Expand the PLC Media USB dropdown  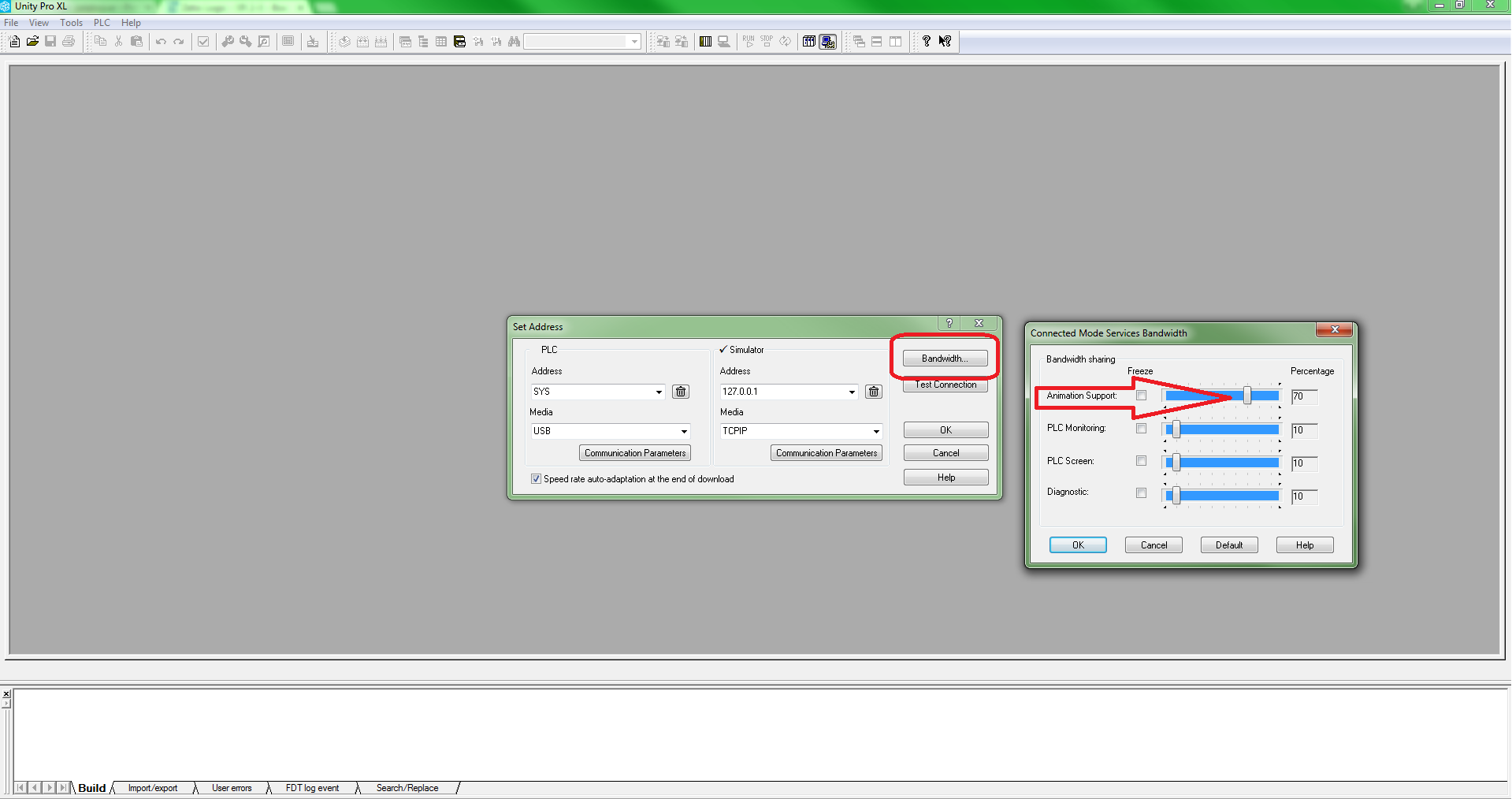[x=684, y=431]
